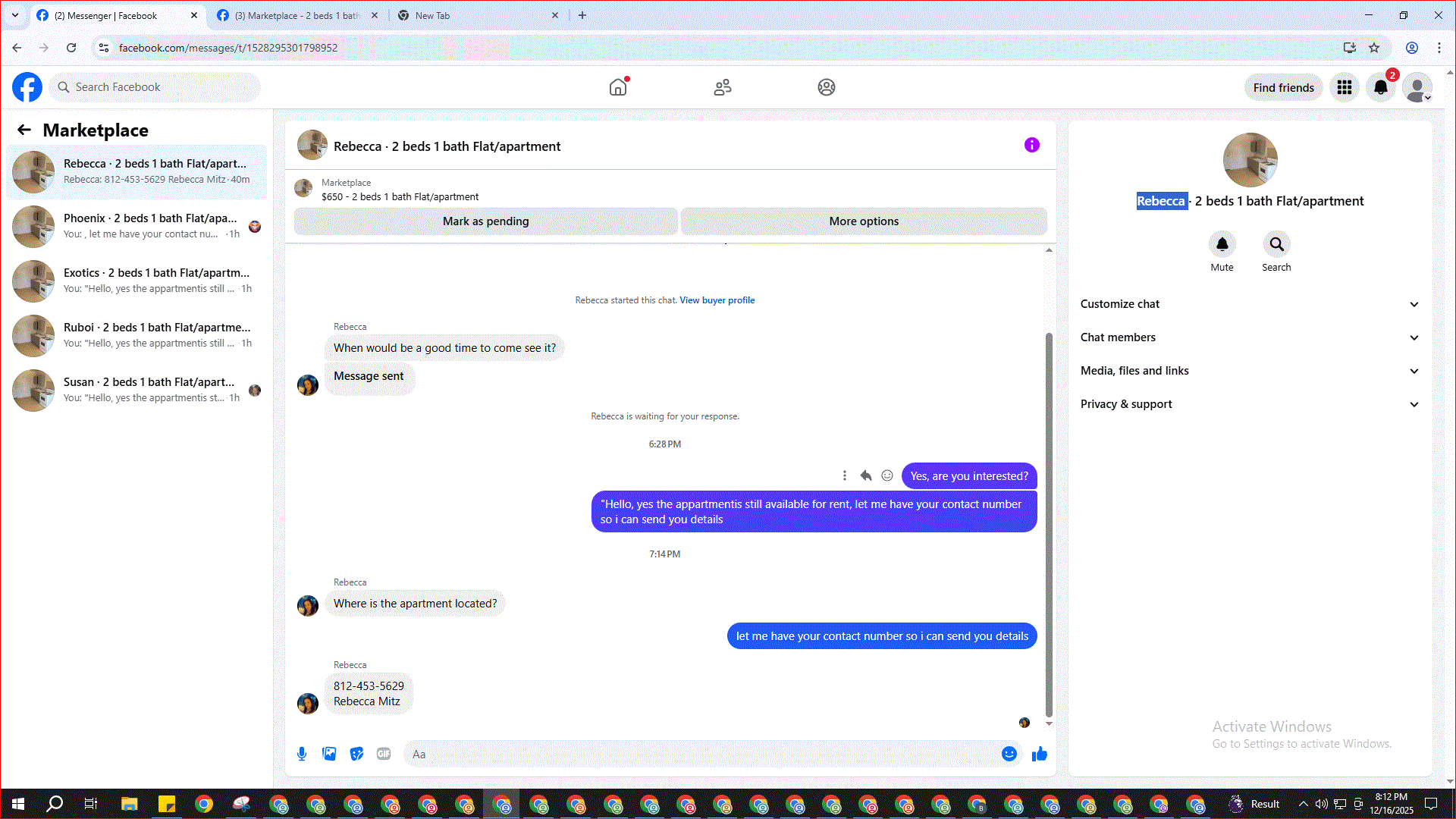The width and height of the screenshot is (1456, 819).
Task: React to 'Yes, are you interested?' message
Action: click(887, 475)
